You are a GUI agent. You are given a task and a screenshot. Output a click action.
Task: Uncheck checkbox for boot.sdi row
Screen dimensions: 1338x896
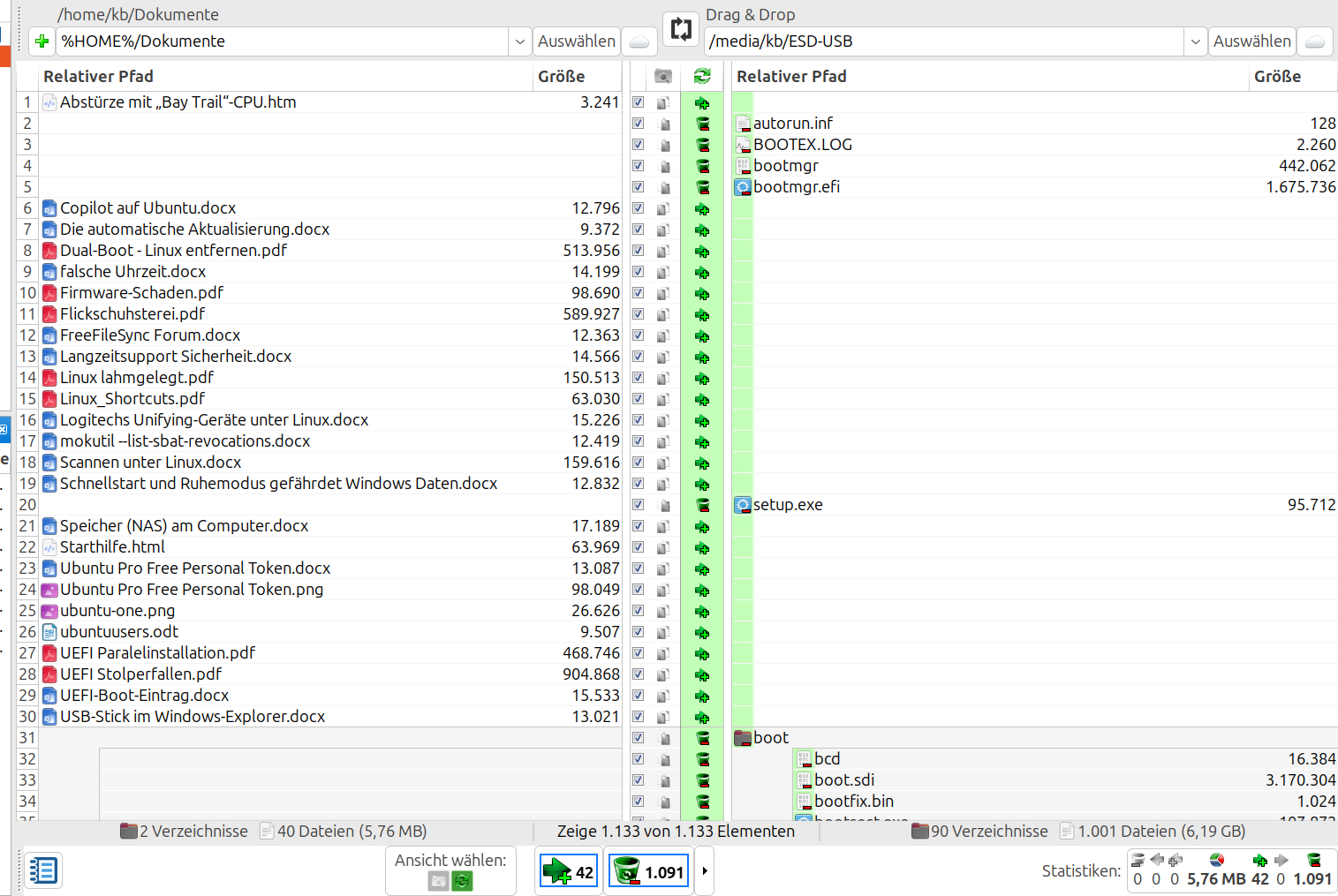pos(638,780)
